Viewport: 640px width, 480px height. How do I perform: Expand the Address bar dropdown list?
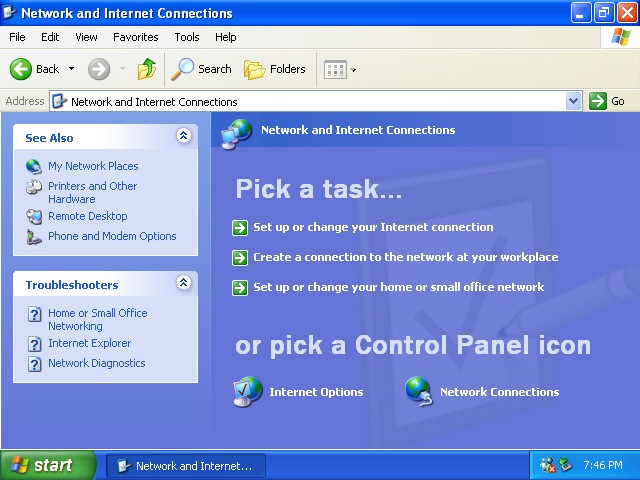pos(573,101)
